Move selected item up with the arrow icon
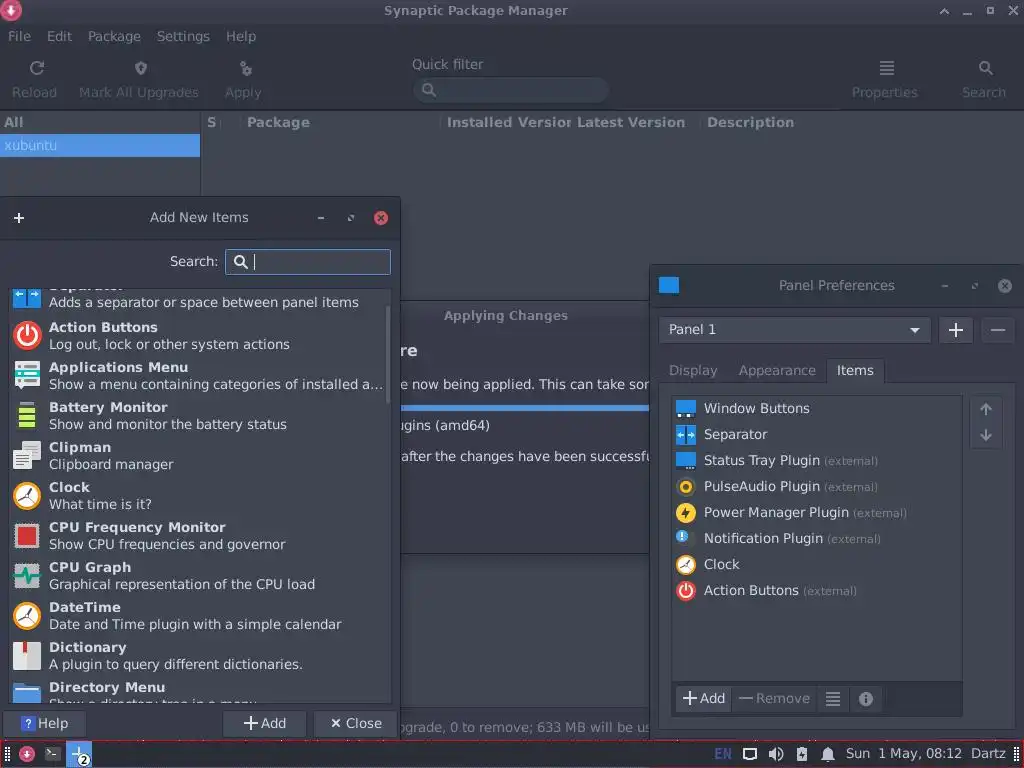The width and height of the screenshot is (1024, 768). click(985, 409)
